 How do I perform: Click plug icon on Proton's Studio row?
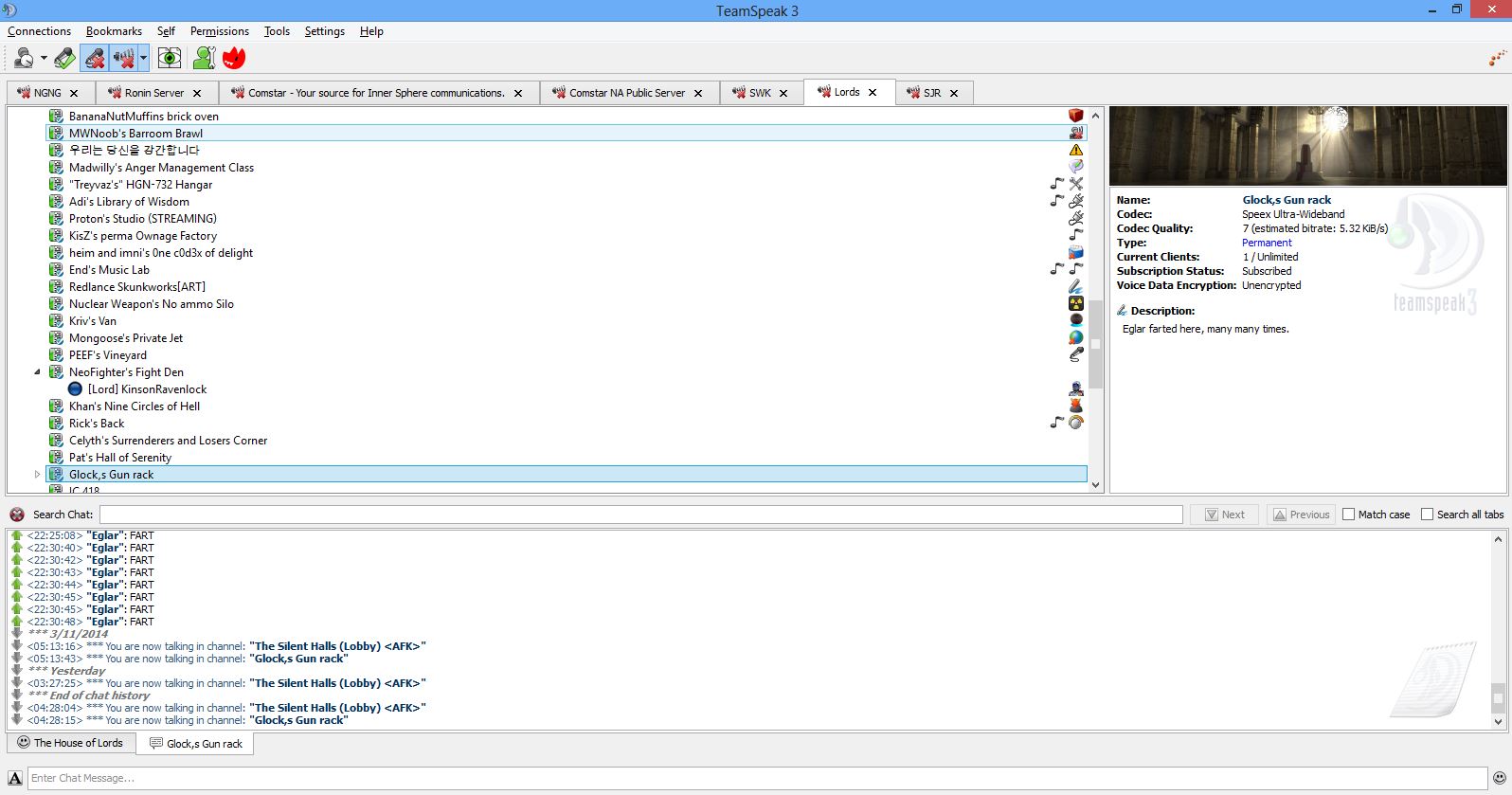(x=1075, y=218)
